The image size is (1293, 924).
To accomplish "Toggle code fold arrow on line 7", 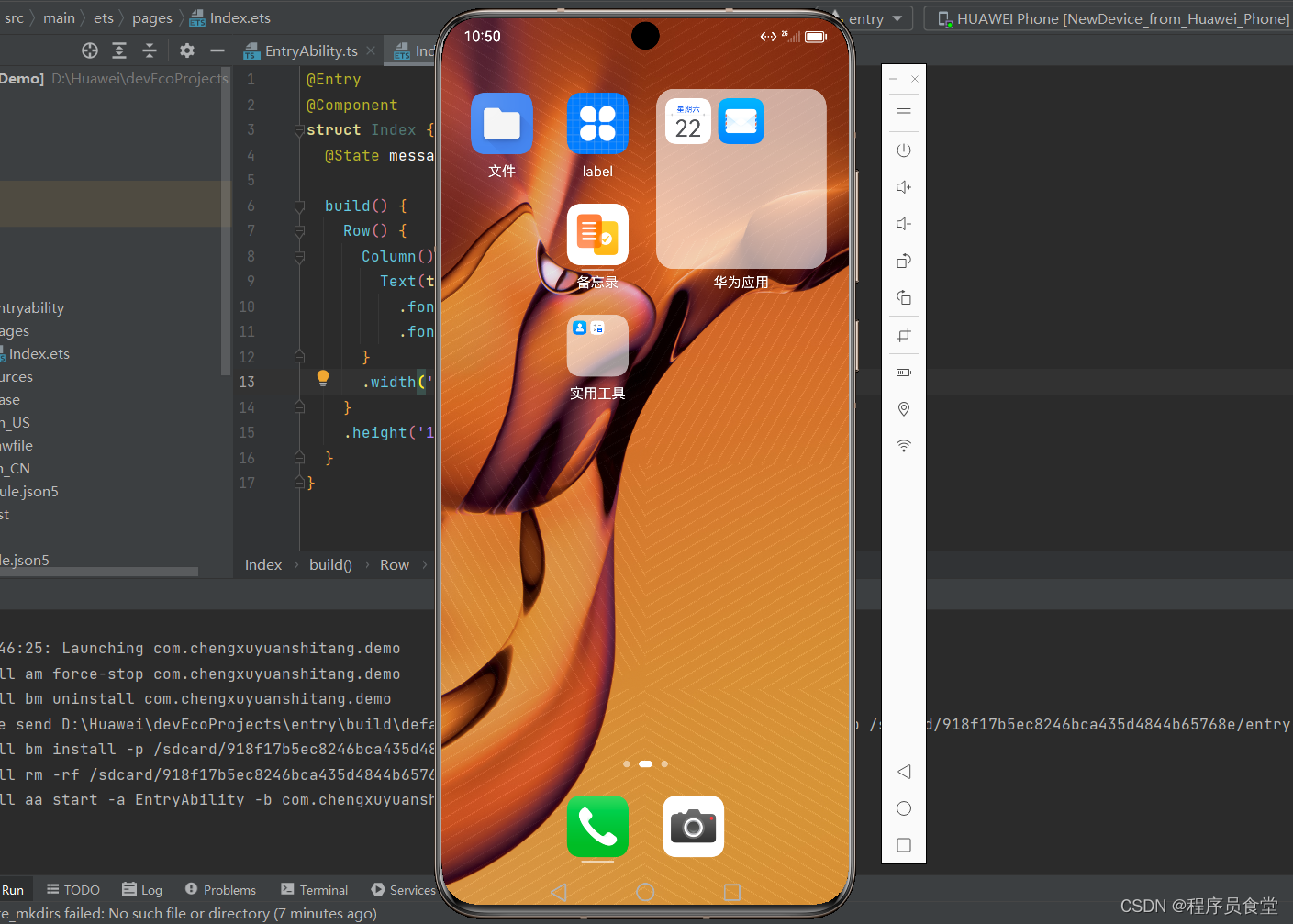I will tap(299, 230).
